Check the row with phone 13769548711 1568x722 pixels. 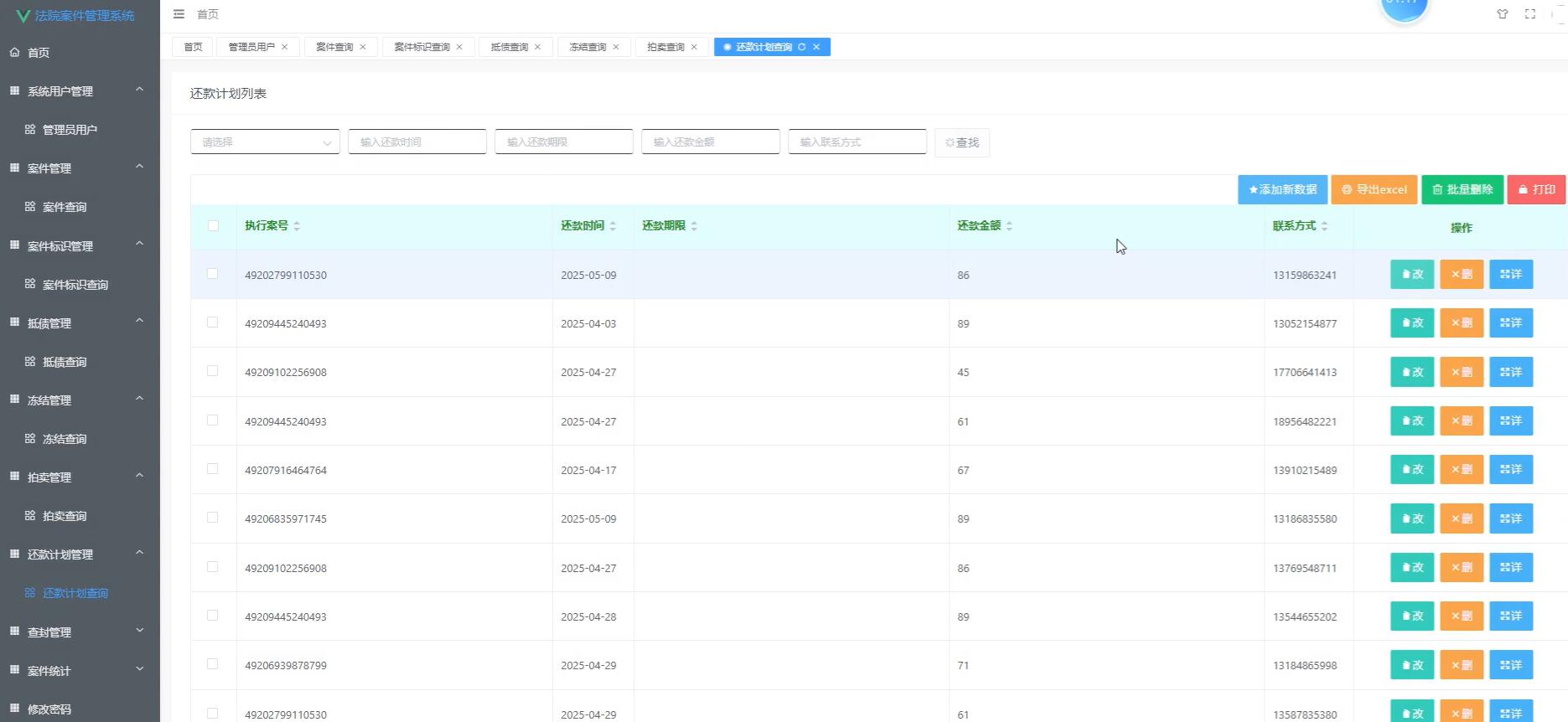point(212,567)
